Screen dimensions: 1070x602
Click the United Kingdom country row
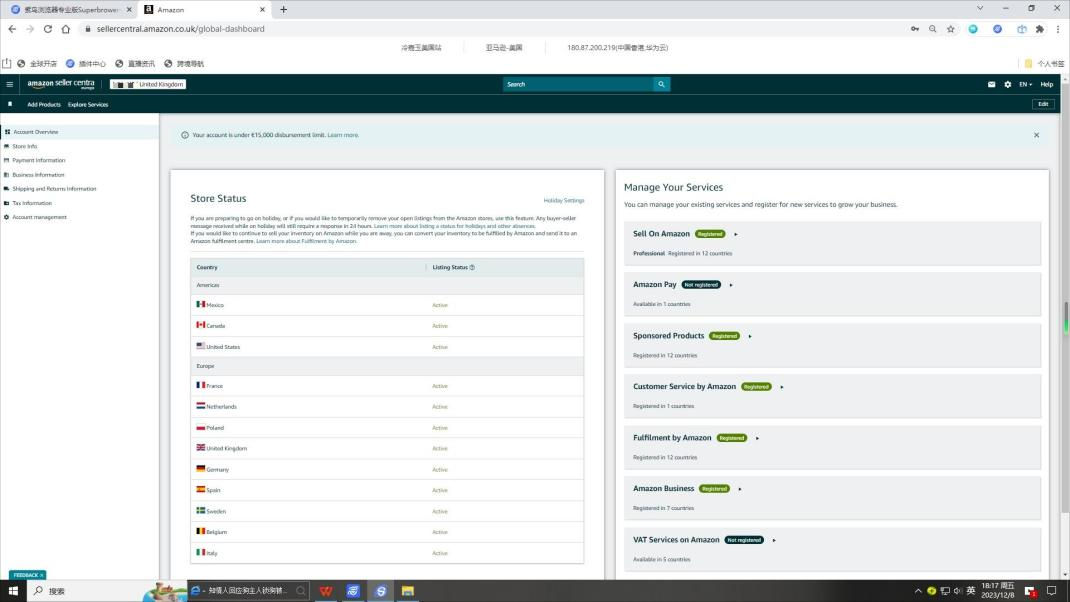pos(387,448)
